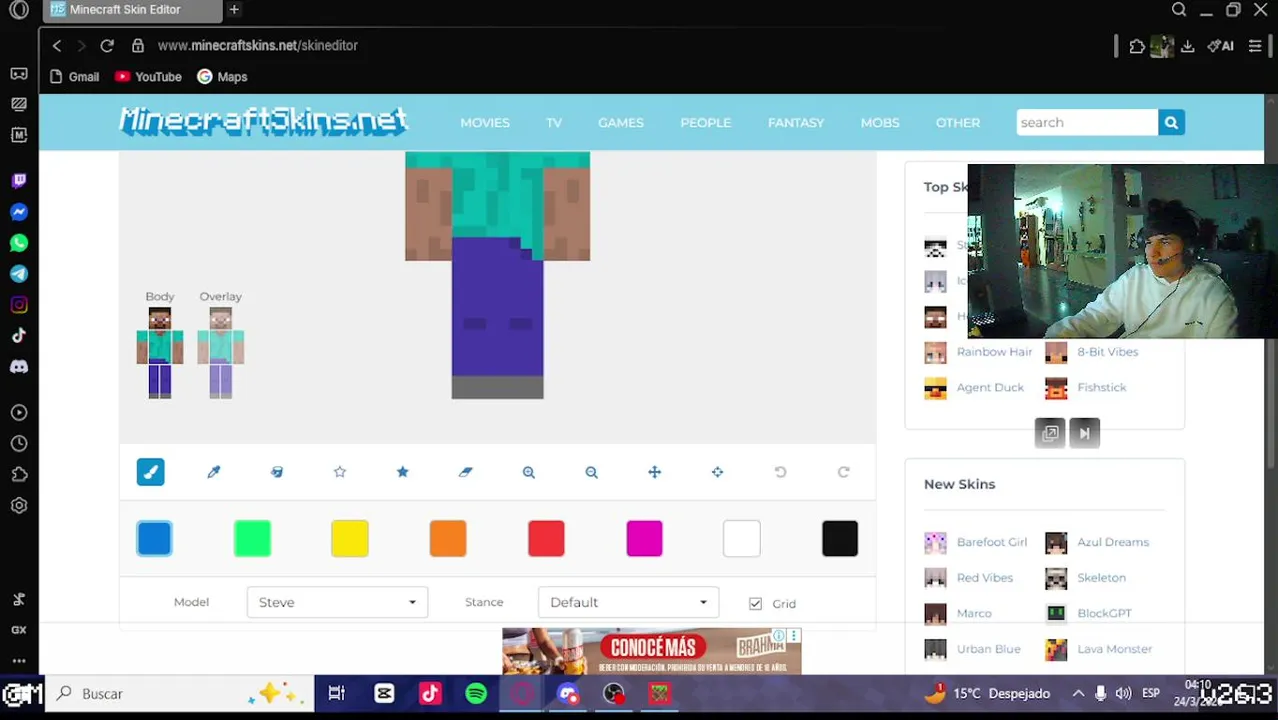This screenshot has width=1278, height=720.
Task: Undo the last edit
Action: point(781,472)
